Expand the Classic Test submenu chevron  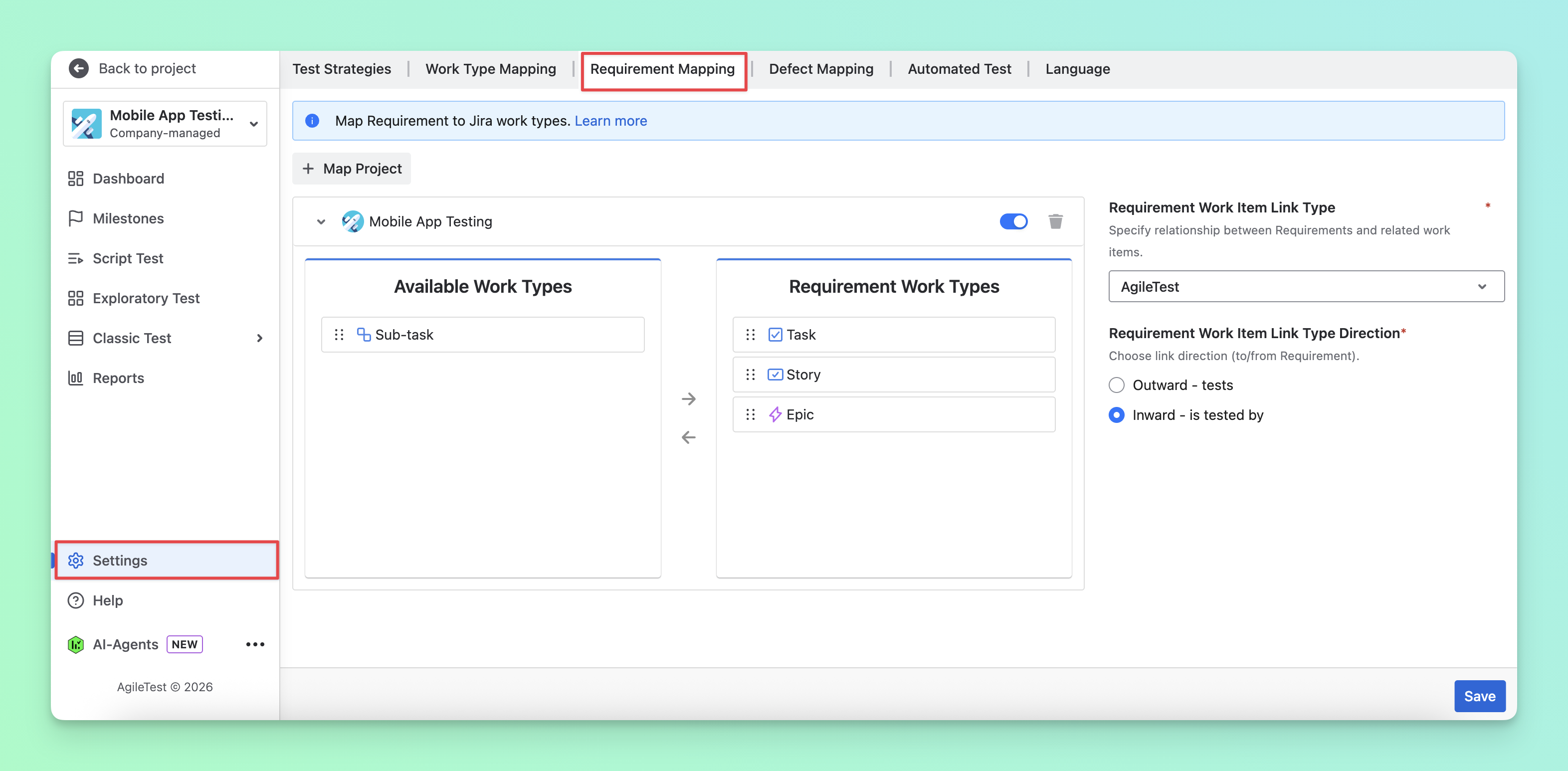[260, 338]
